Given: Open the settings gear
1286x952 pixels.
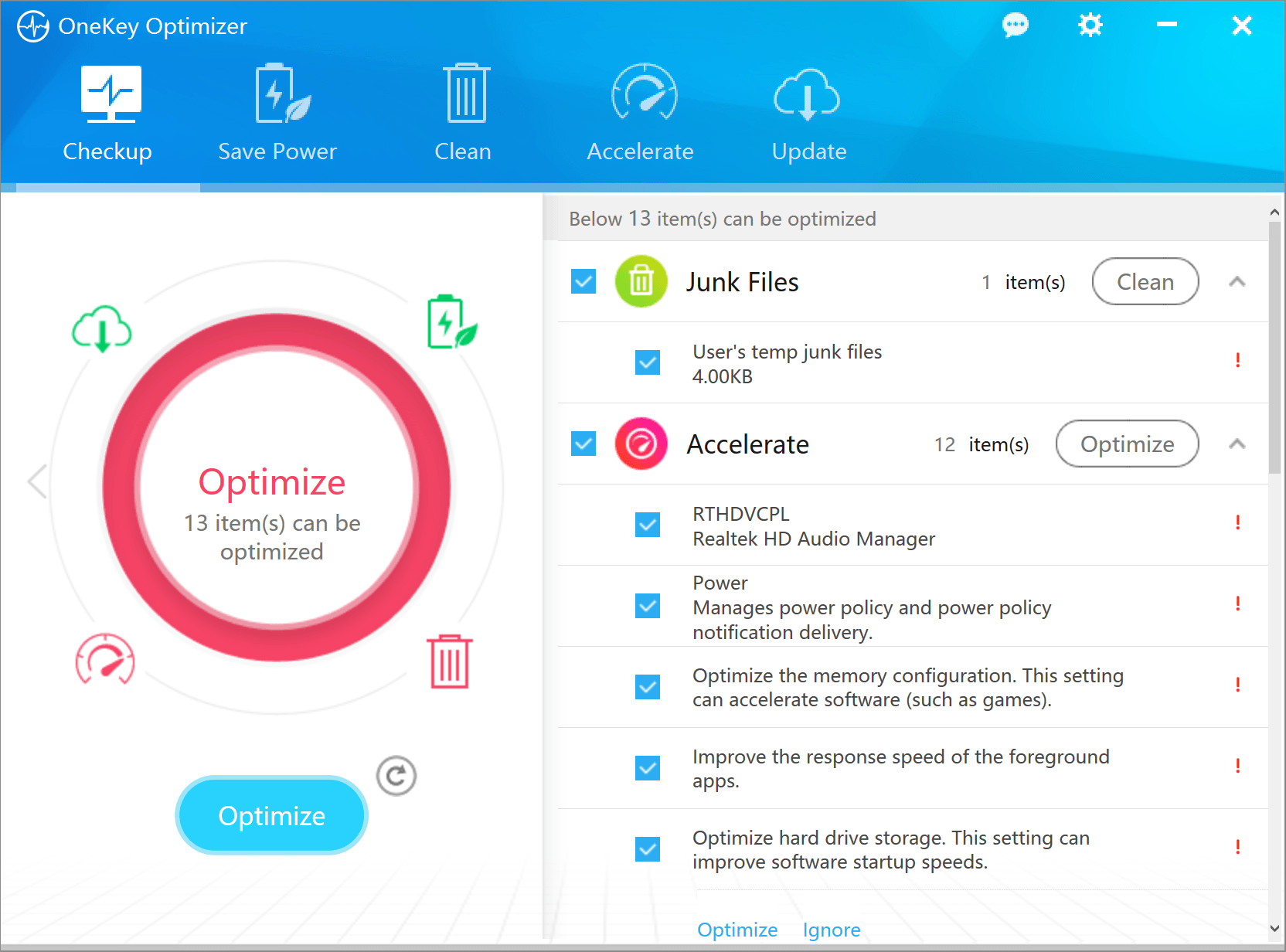Looking at the screenshot, I should pos(1090,25).
